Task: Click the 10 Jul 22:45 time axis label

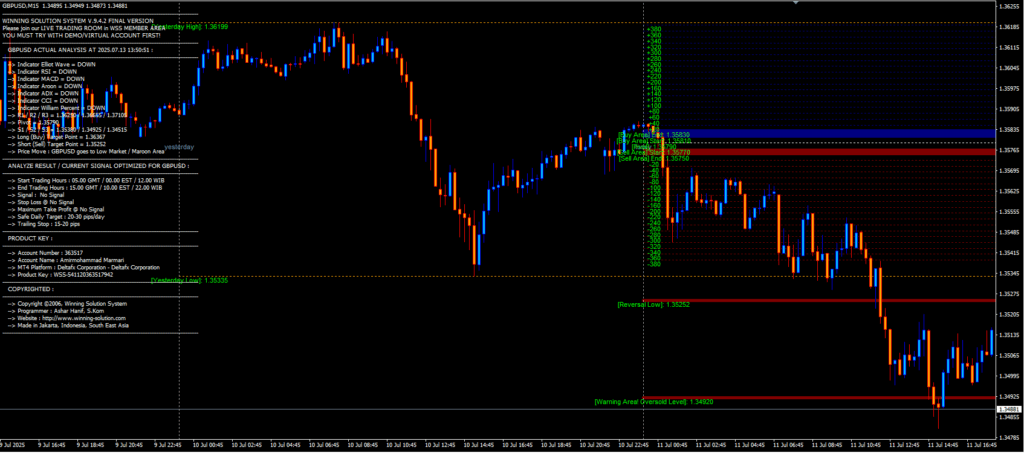Action: [636, 445]
